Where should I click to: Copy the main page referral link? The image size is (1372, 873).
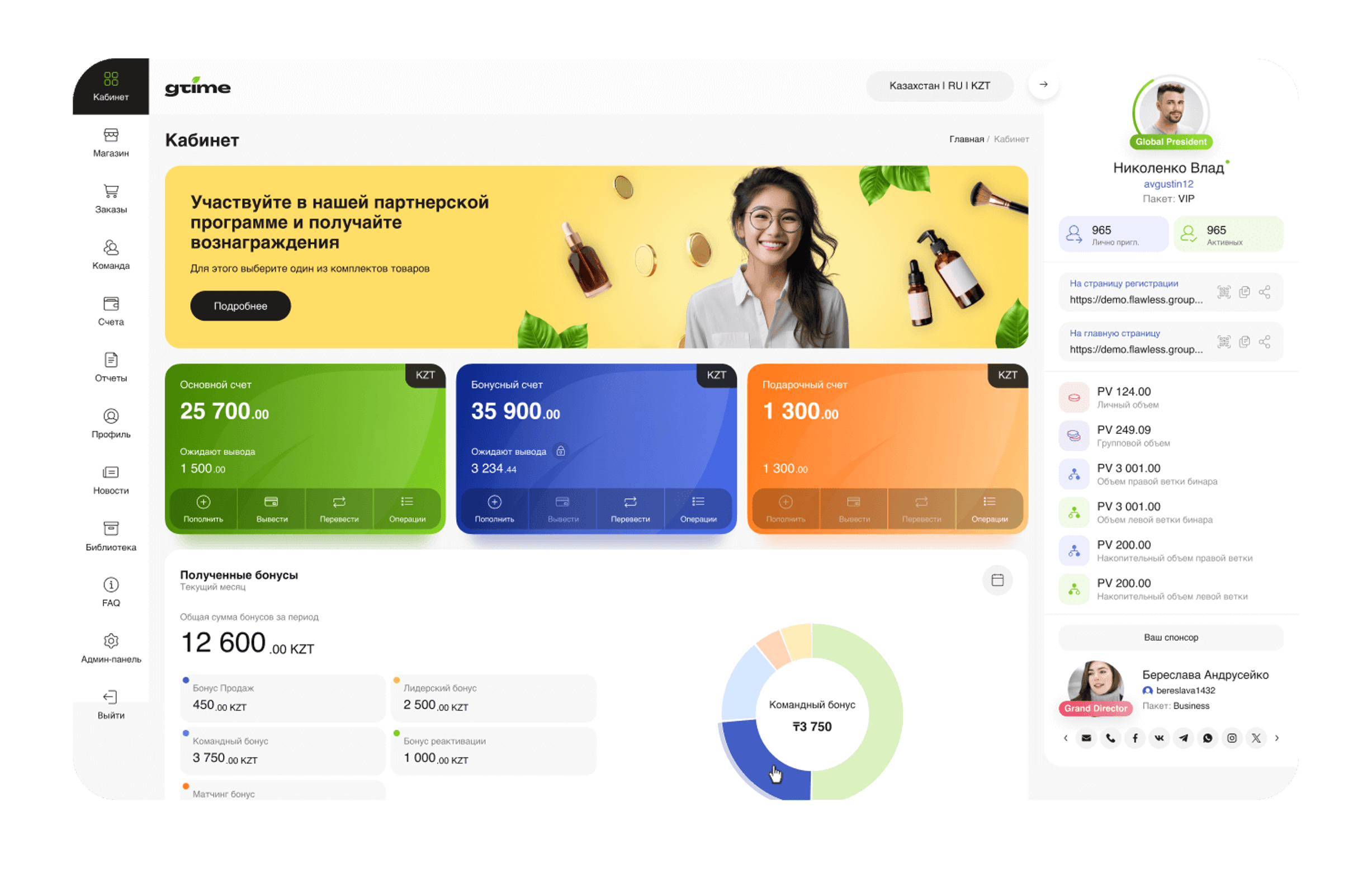(1245, 342)
